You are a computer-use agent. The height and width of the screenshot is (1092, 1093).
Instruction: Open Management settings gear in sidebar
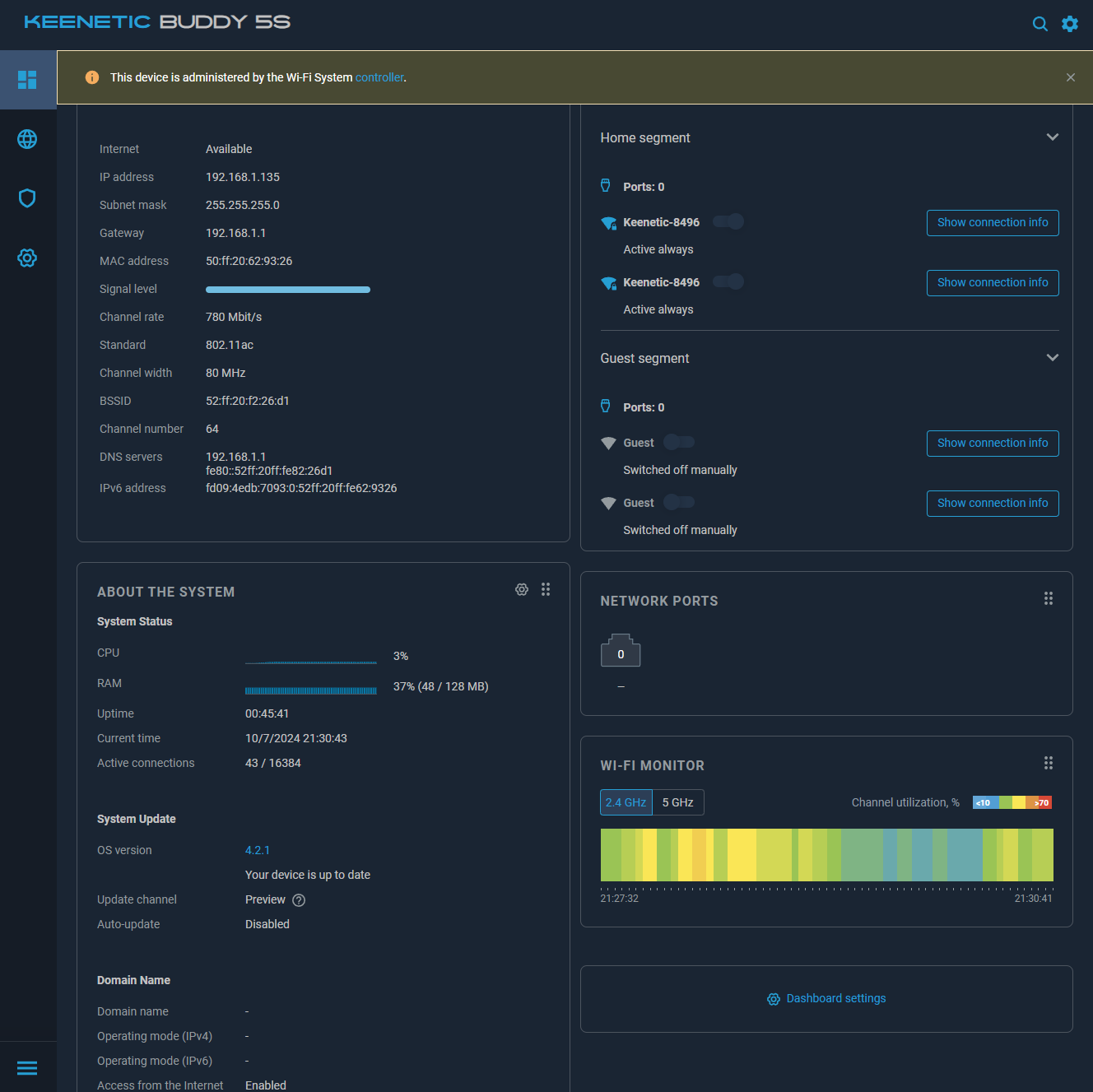27,258
